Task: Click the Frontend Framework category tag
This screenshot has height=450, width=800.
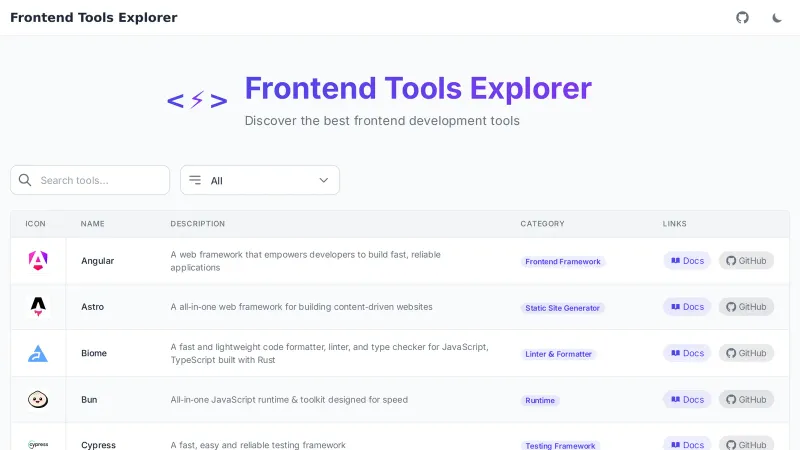Action: 563,262
